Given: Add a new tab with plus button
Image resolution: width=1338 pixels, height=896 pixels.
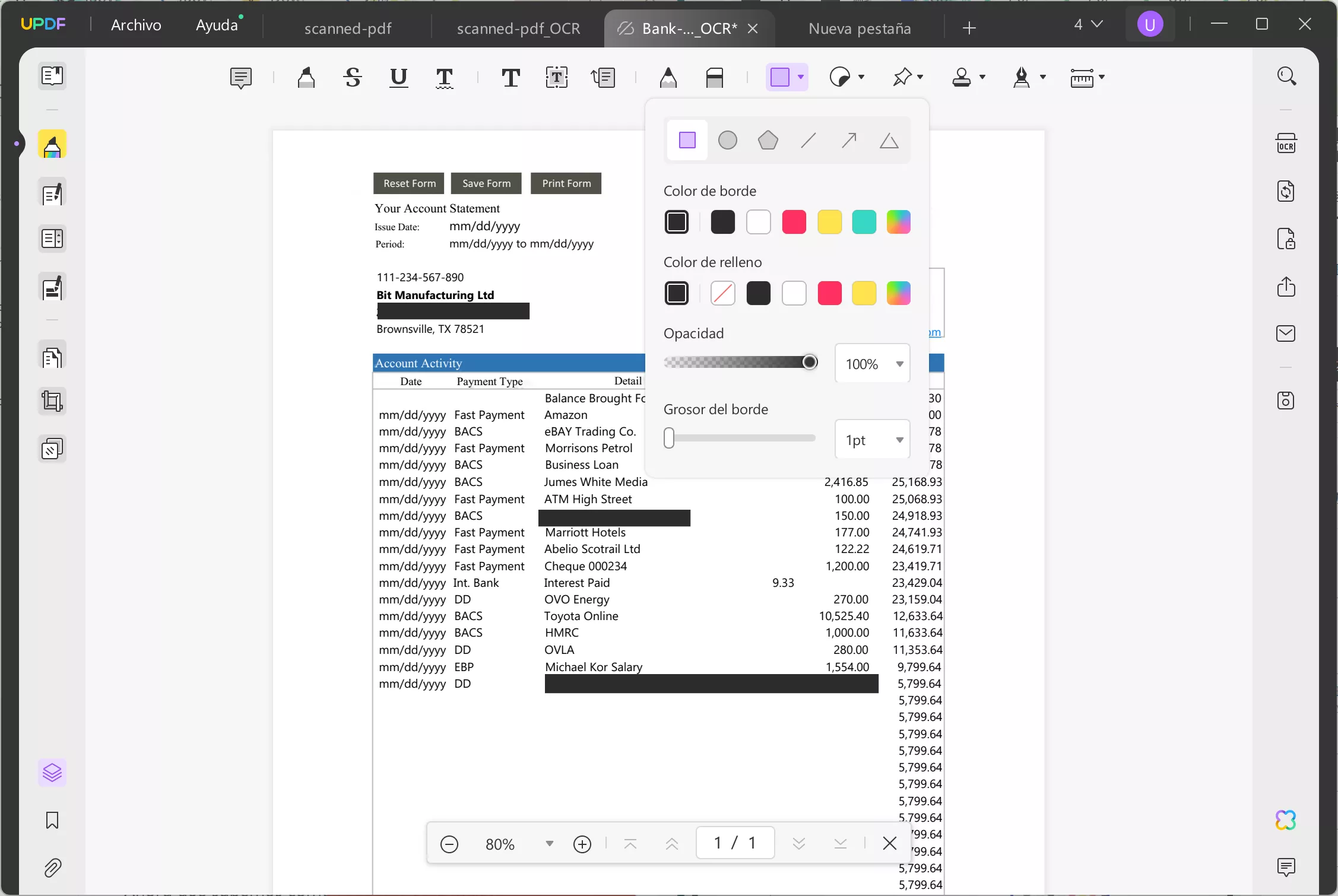Looking at the screenshot, I should pyautogui.click(x=969, y=28).
